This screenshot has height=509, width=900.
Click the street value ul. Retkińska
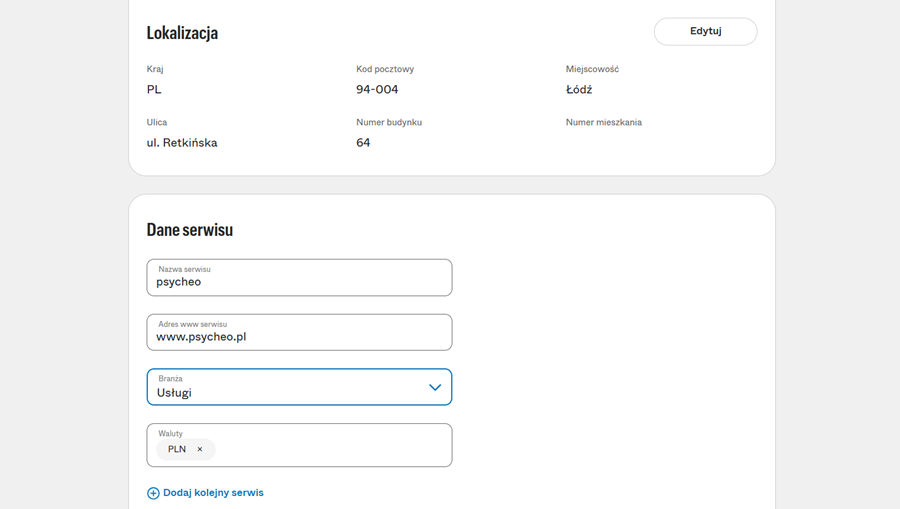tap(182, 143)
